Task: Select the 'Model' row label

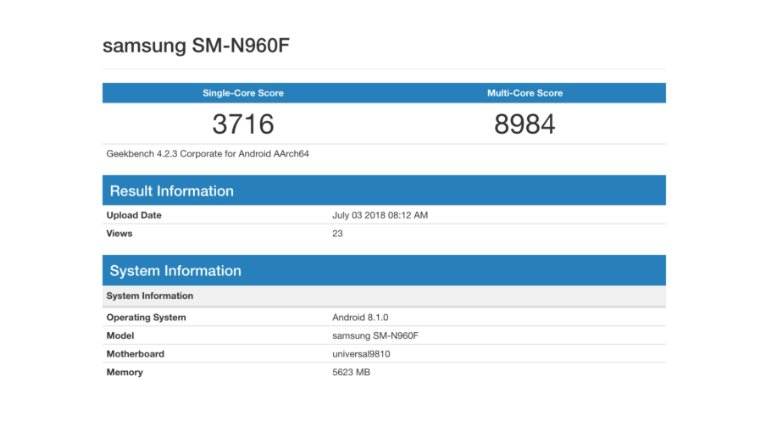Action: [120, 335]
